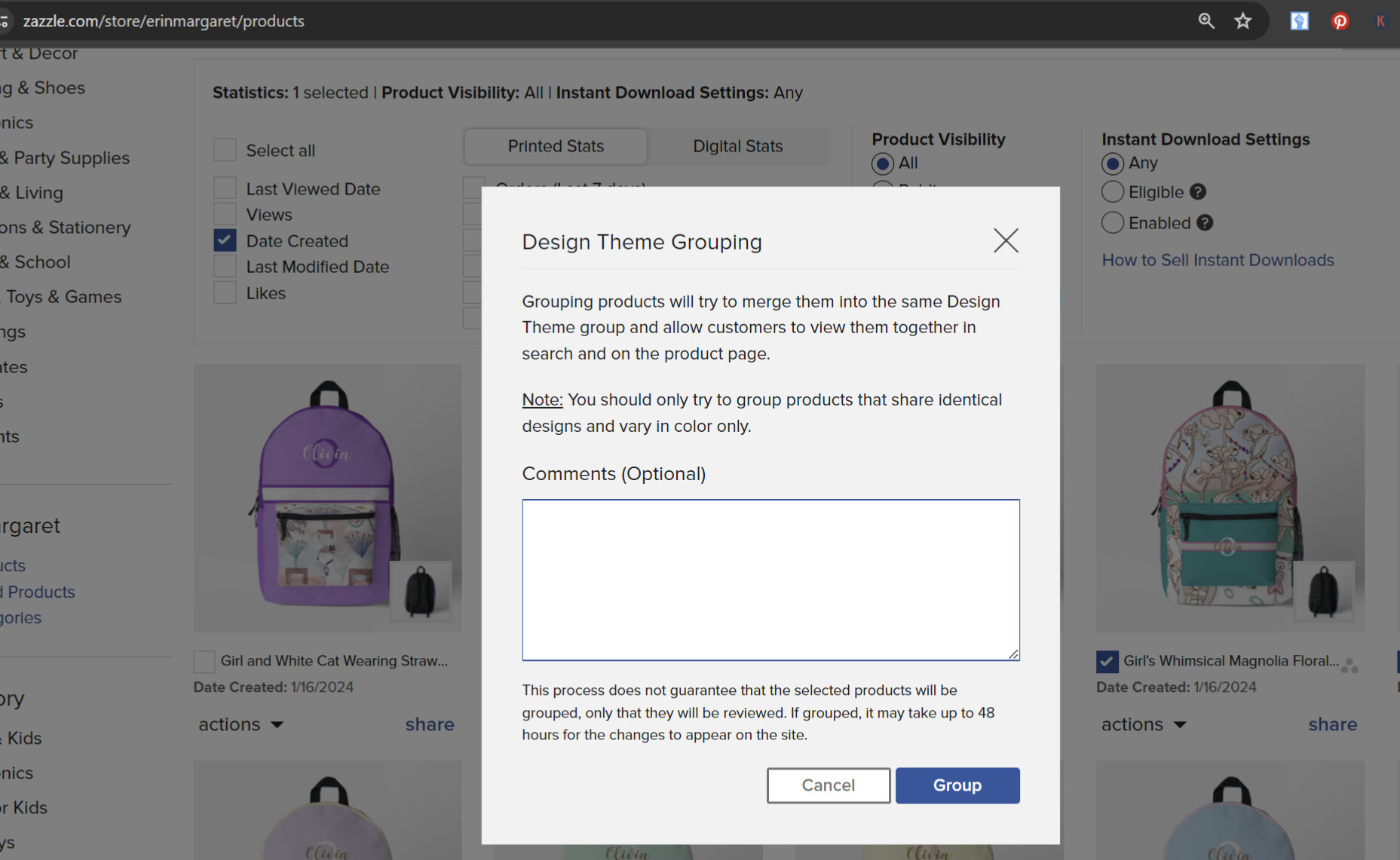Toggle the Girl's Whimsical Magnolia Floral product checkbox

1107,662
